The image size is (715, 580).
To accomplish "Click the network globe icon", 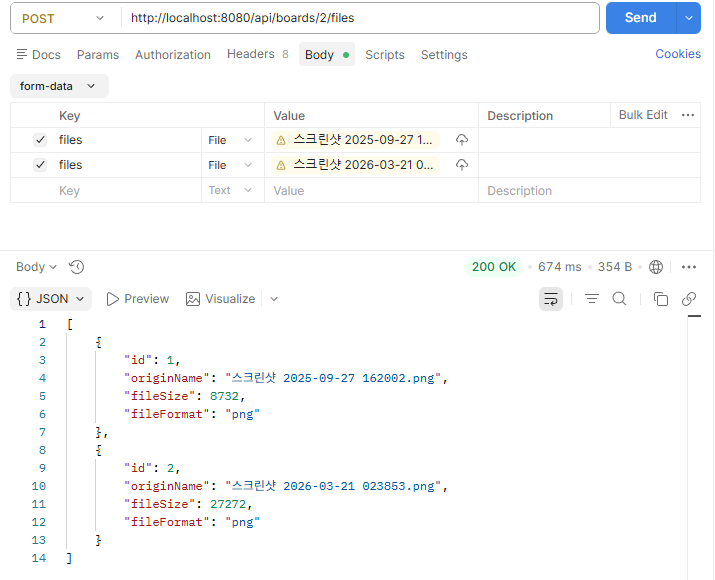I will 656,267.
